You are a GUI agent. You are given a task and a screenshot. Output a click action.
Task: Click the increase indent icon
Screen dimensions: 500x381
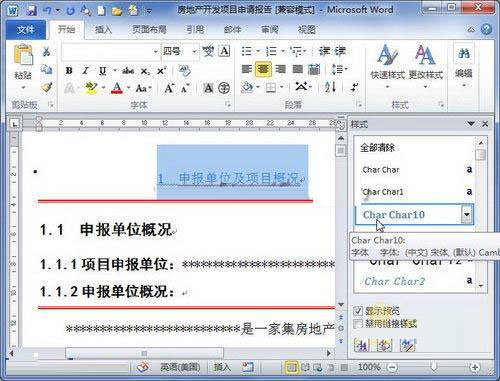point(340,51)
